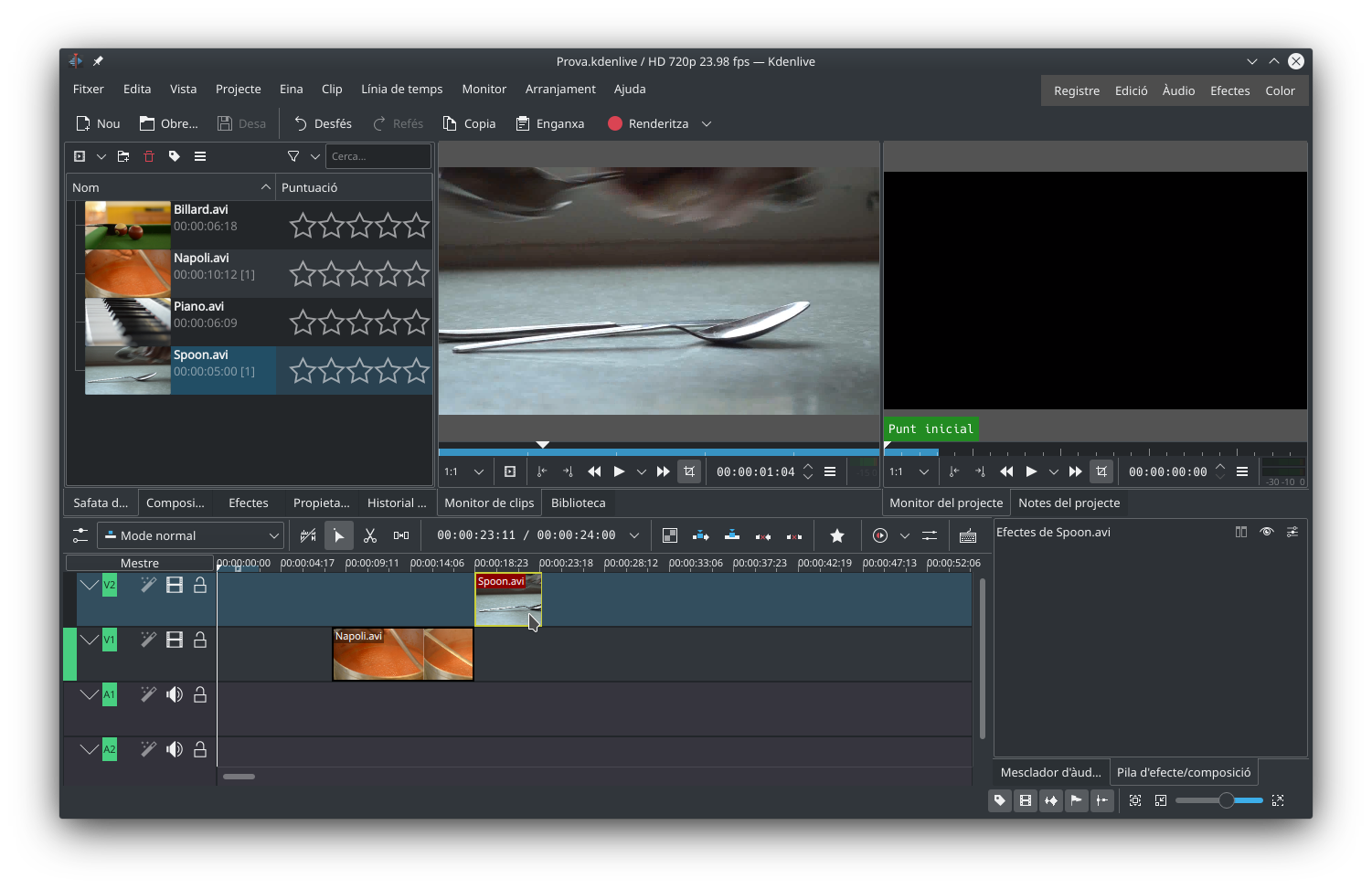Viewport: 1372px width, 889px height.
Task: Mute audio track A1
Action: tap(175, 694)
